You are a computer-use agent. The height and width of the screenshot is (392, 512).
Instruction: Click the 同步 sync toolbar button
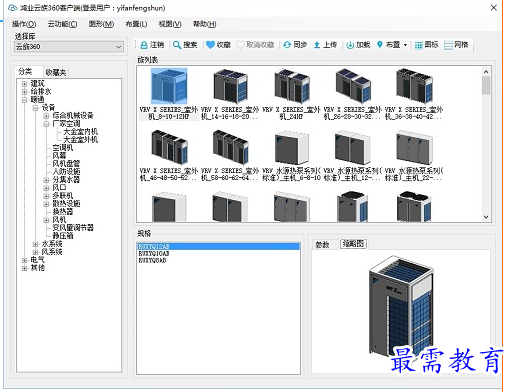pos(295,45)
